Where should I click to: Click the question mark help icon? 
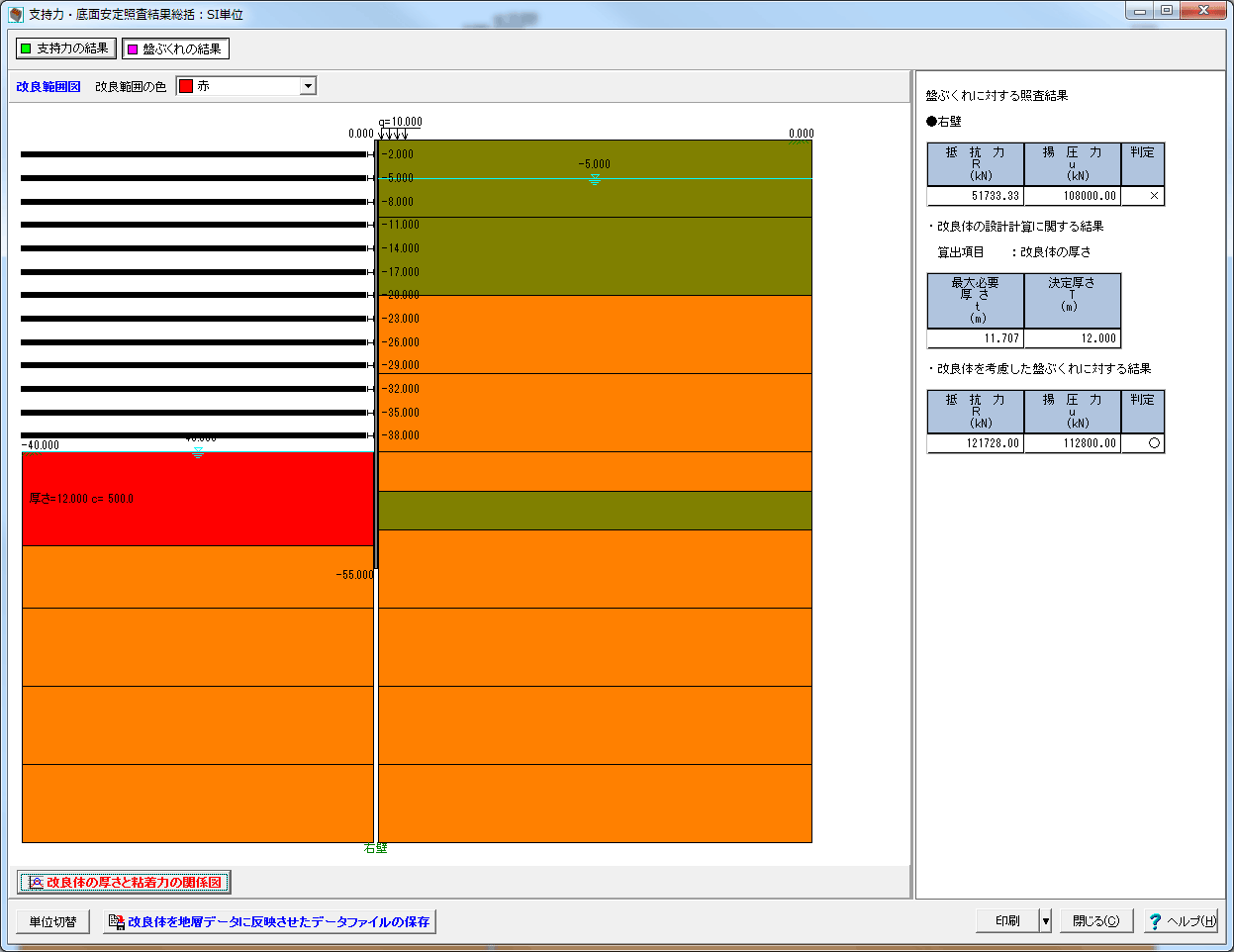click(1154, 921)
